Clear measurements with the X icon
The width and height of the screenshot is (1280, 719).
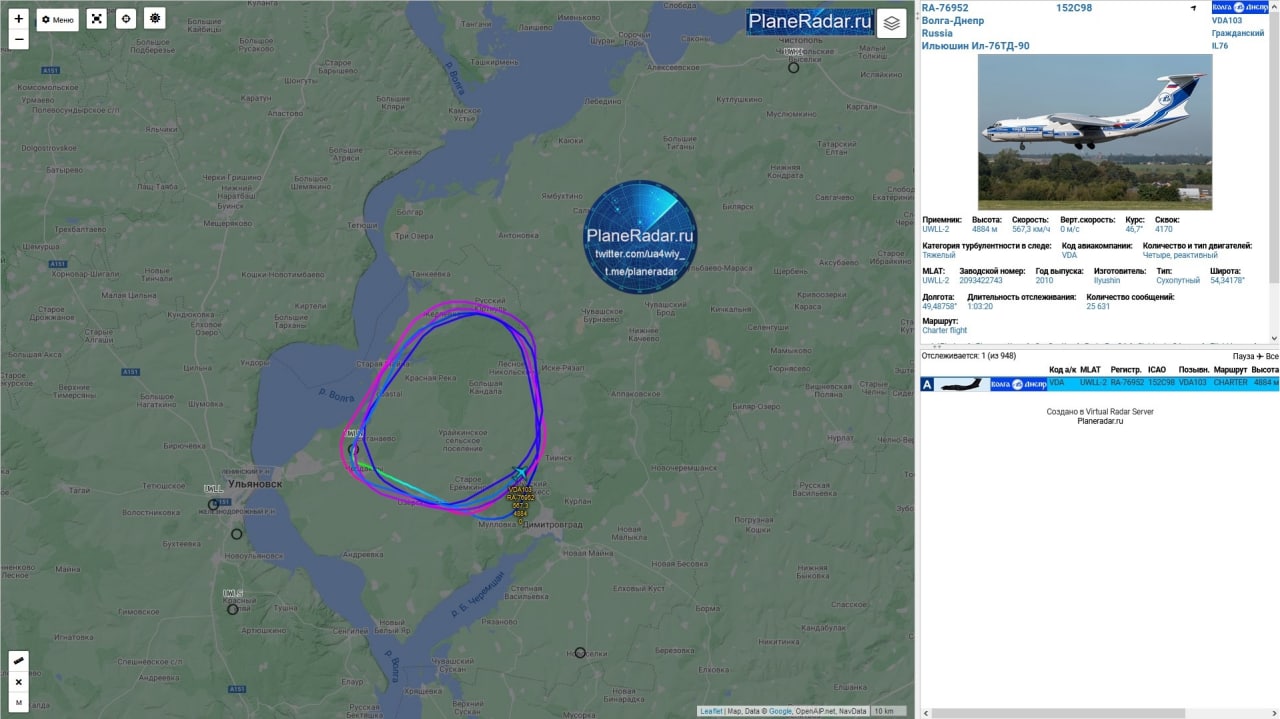18,682
